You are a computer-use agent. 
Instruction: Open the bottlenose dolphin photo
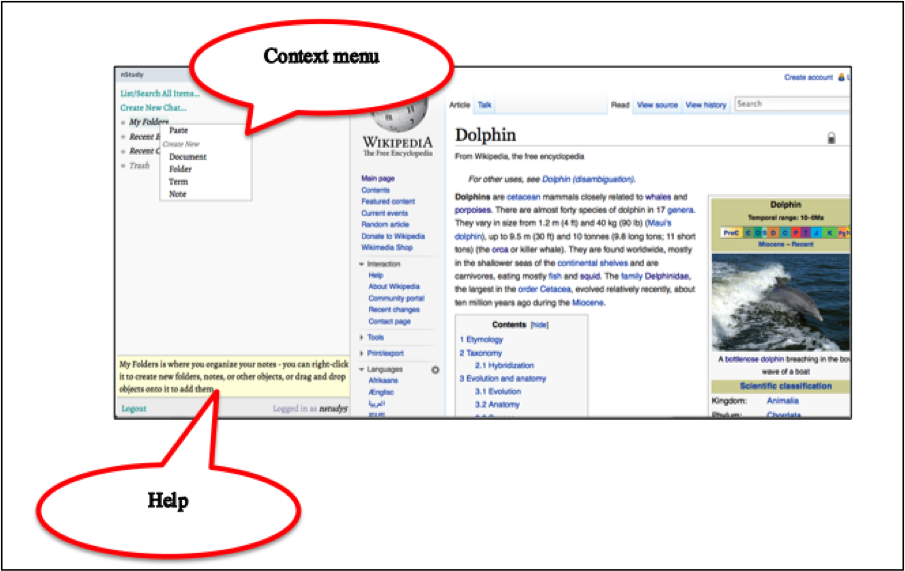(780, 303)
